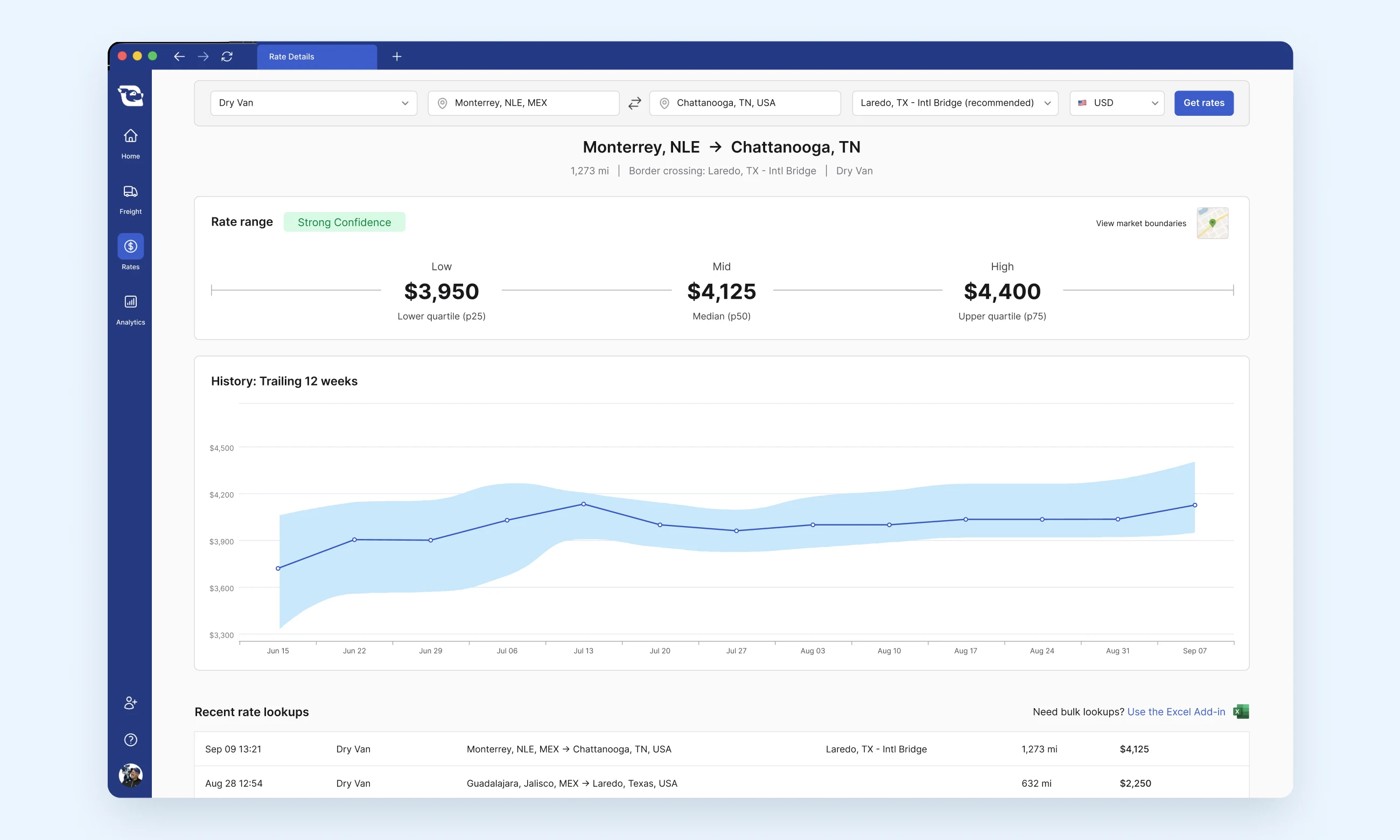This screenshot has width=1400, height=840.
Task: Select the Rates dollar icon in the sidebar
Action: 131,246
